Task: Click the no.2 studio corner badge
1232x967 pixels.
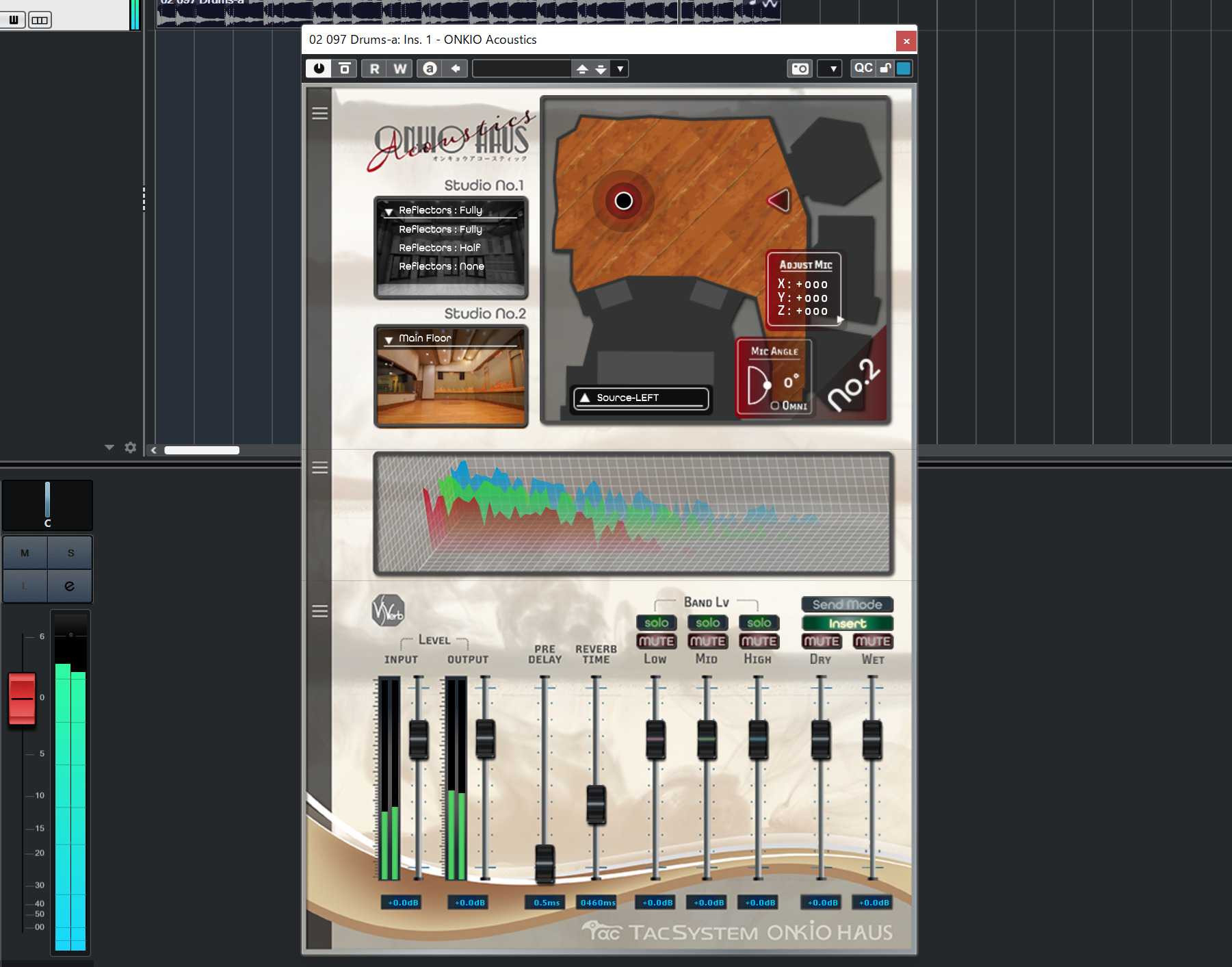Action: click(x=853, y=385)
